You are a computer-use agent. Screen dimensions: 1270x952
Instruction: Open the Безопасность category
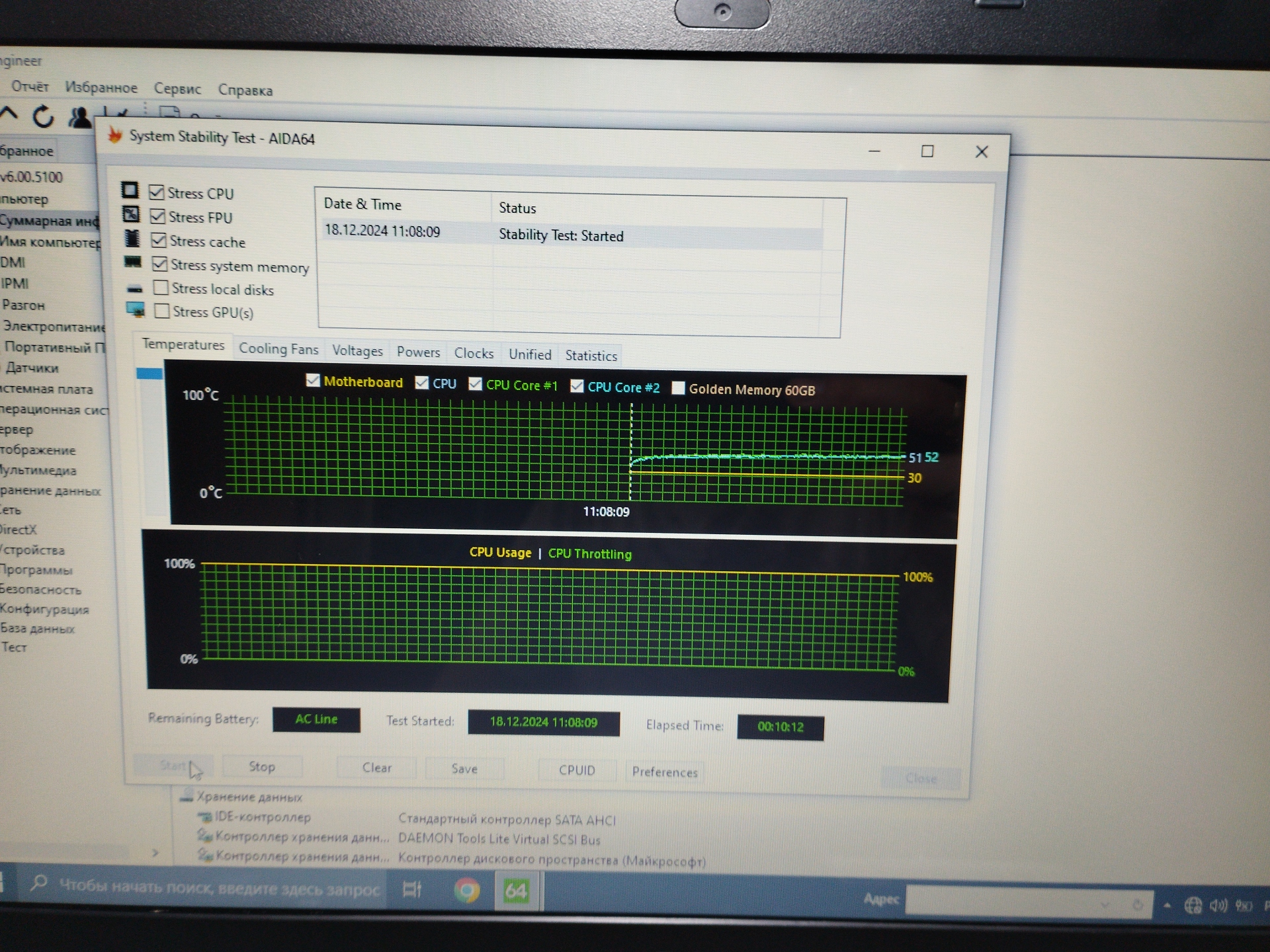tap(40, 589)
